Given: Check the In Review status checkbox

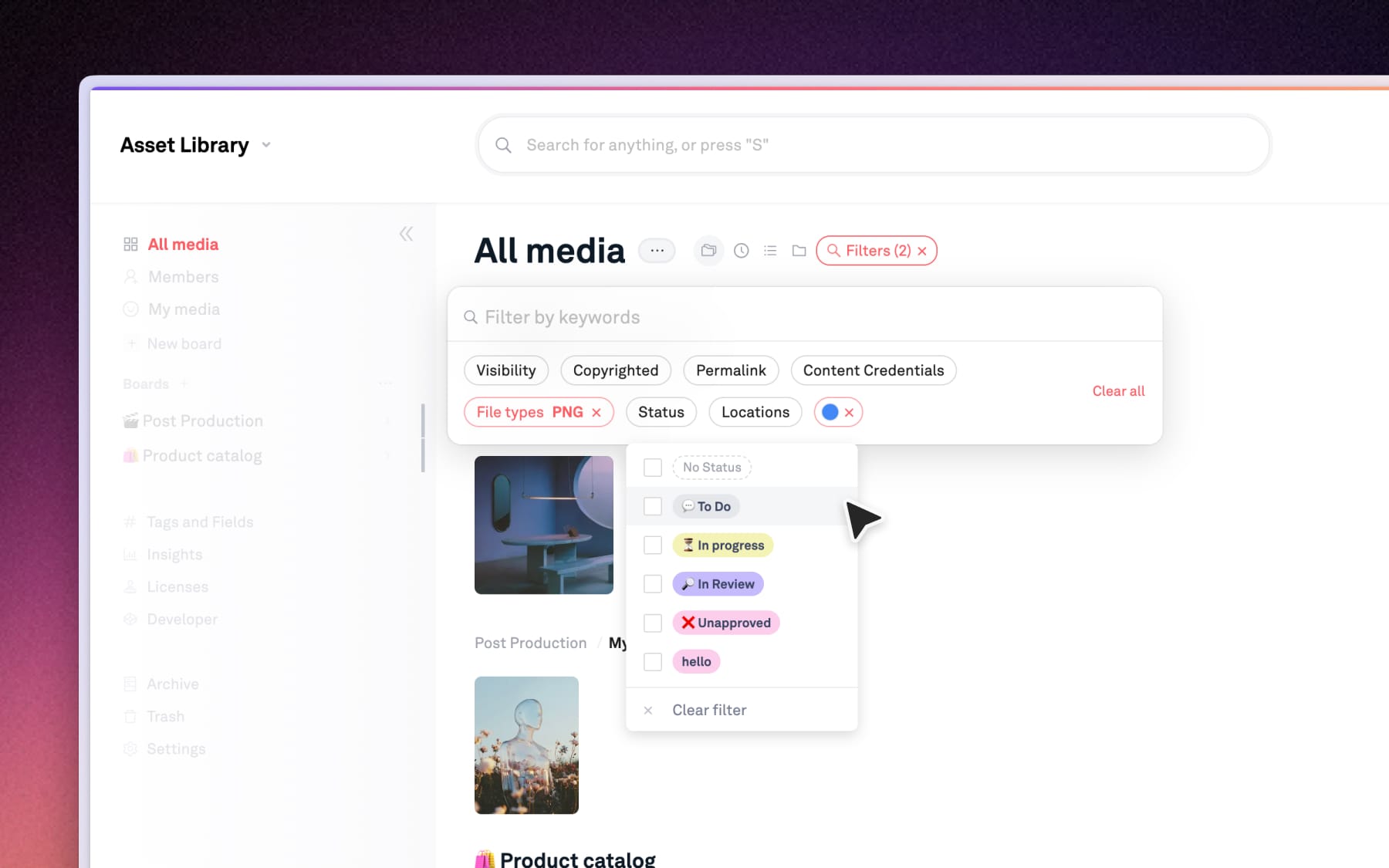Looking at the screenshot, I should (653, 584).
